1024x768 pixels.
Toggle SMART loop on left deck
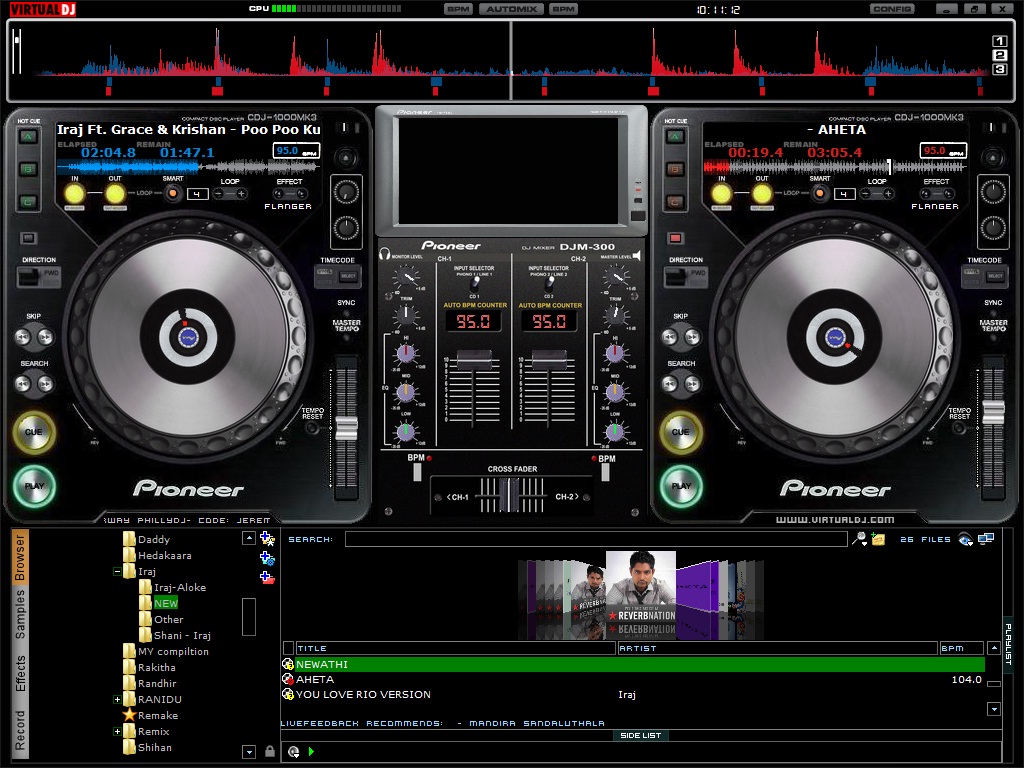coord(172,193)
